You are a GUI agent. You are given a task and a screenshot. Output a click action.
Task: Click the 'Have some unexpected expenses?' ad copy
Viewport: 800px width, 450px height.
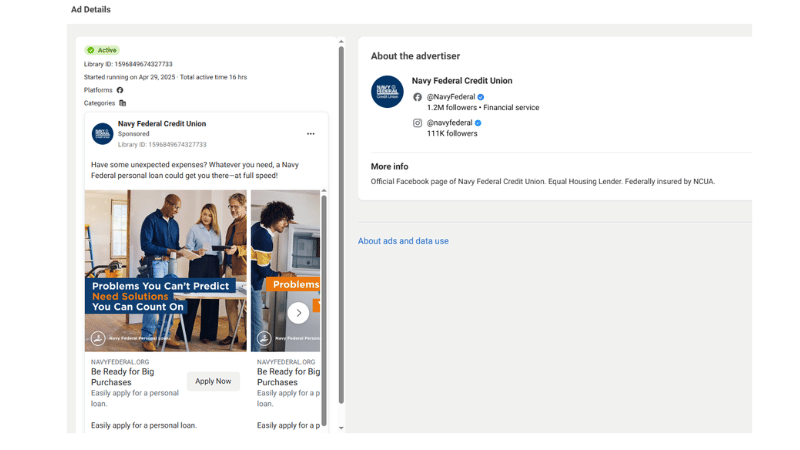(x=195, y=170)
